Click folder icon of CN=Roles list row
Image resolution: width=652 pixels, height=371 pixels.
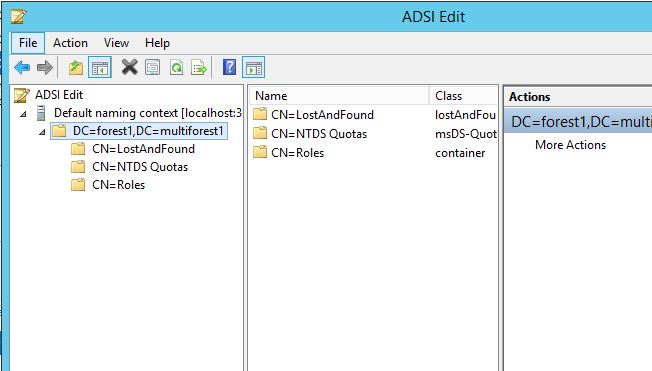click(x=260, y=152)
